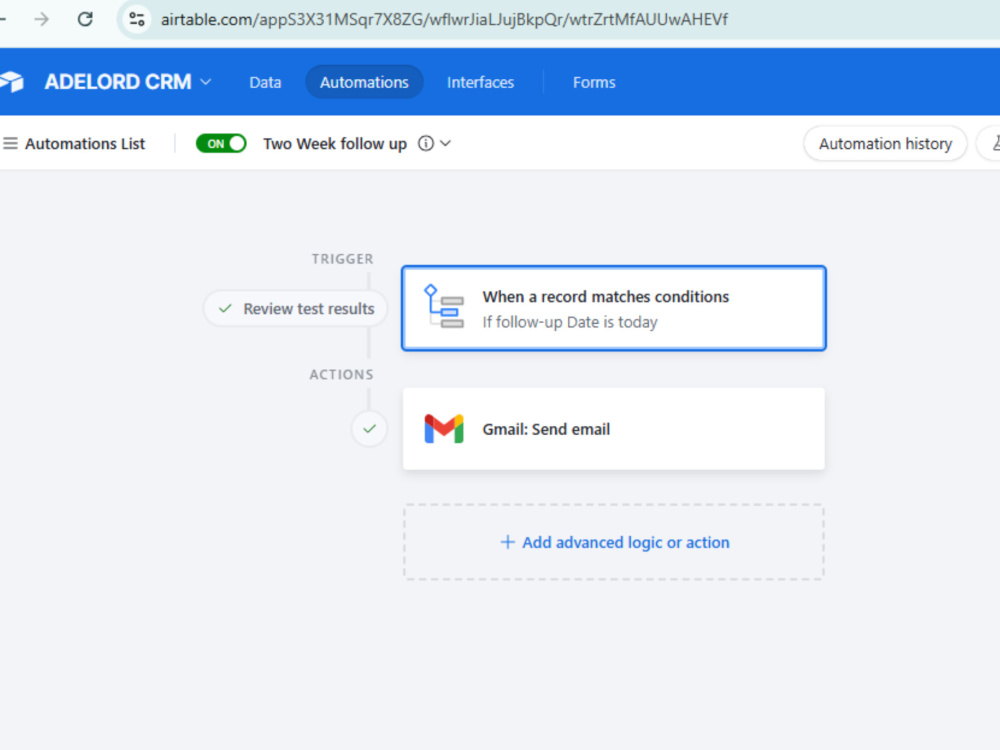Open Automation history
Image resolution: width=1000 pixels, height=750 pixels.
(x=885, y=144)
